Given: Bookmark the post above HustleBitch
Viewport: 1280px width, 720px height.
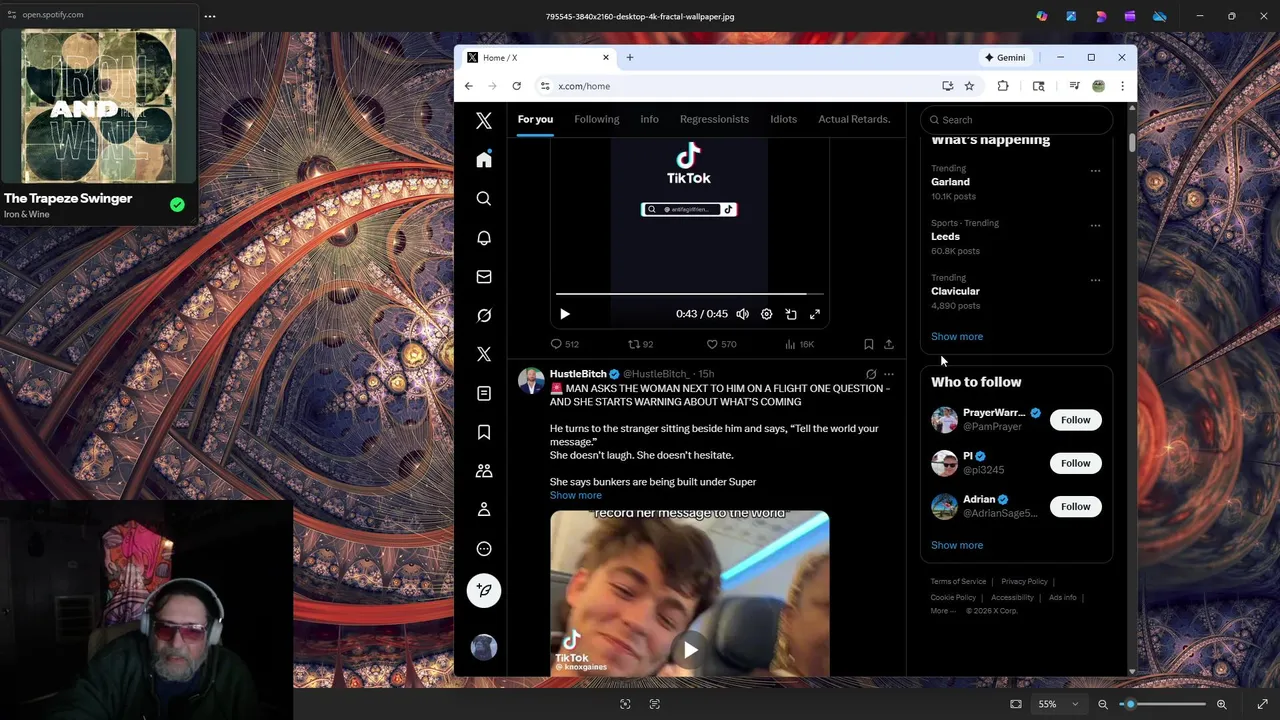Looking at the screenshot, I should pos(868,344).
